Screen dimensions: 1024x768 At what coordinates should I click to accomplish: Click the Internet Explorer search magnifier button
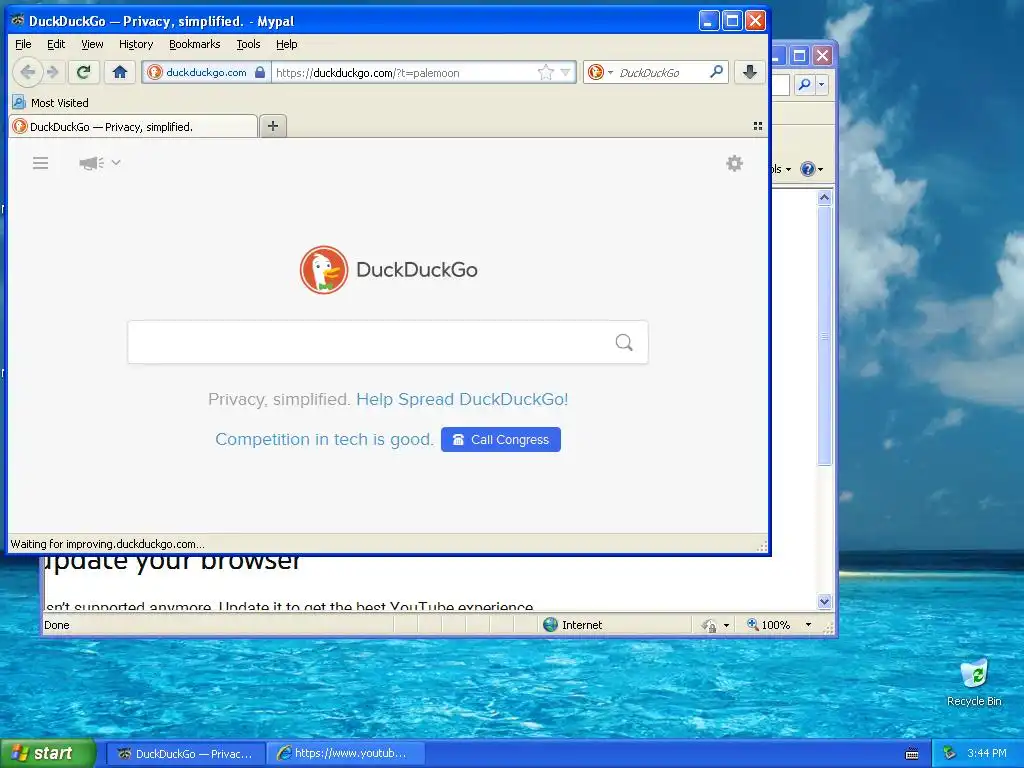pos(805,84)
